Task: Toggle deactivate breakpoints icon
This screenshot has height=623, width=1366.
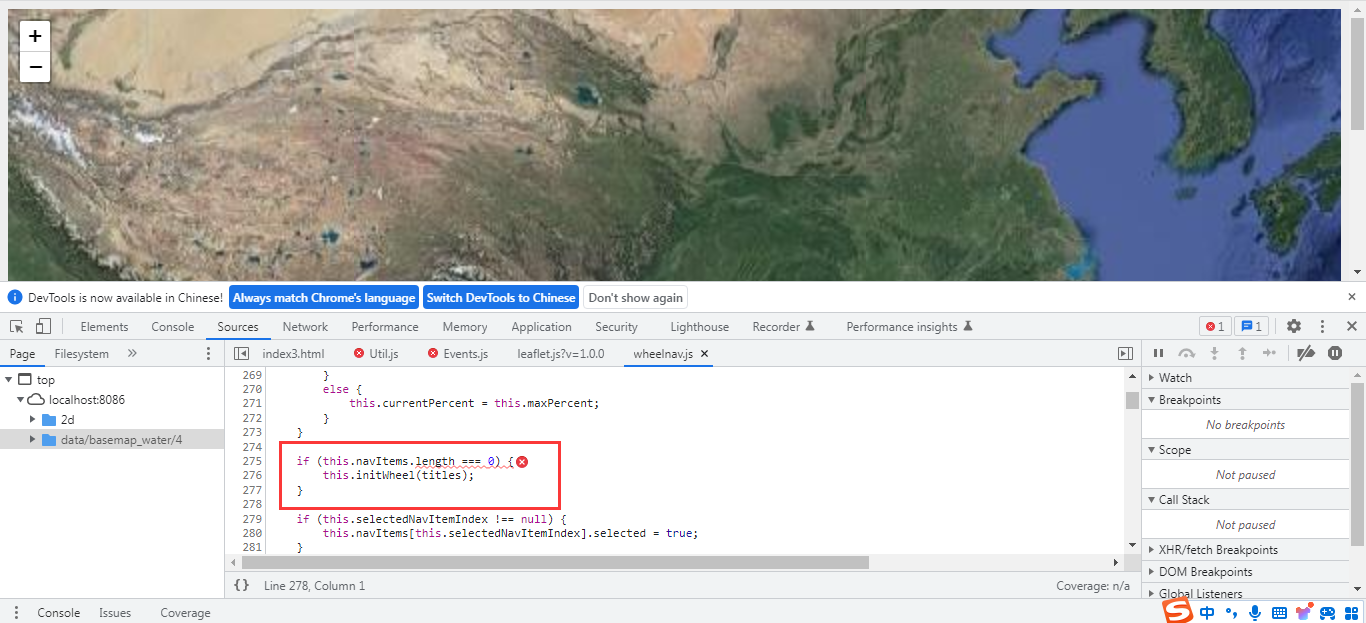Action: 1305,353
